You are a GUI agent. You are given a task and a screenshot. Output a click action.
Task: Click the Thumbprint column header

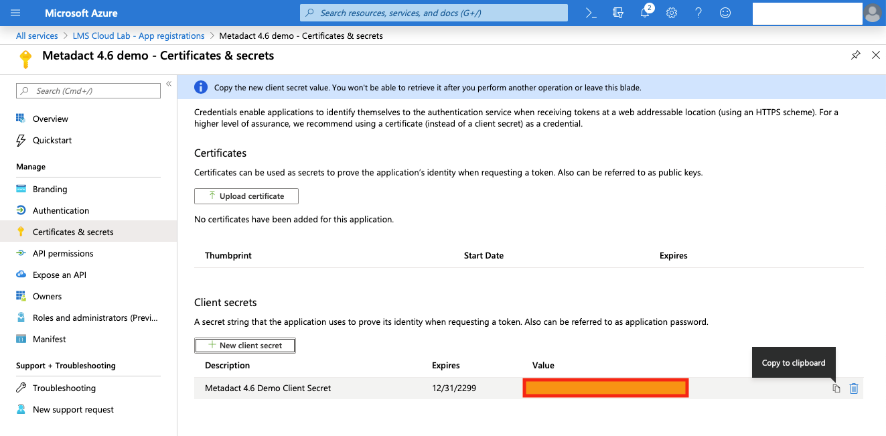point(228,255)
